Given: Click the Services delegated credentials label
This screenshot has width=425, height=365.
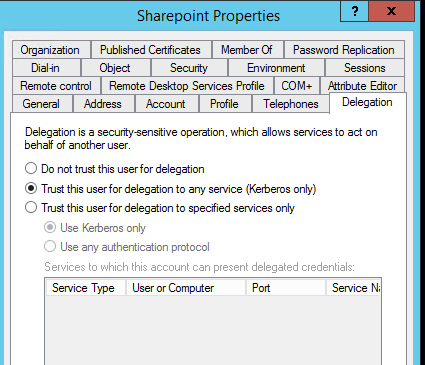Looking at the screenshot, I should 199,267.
